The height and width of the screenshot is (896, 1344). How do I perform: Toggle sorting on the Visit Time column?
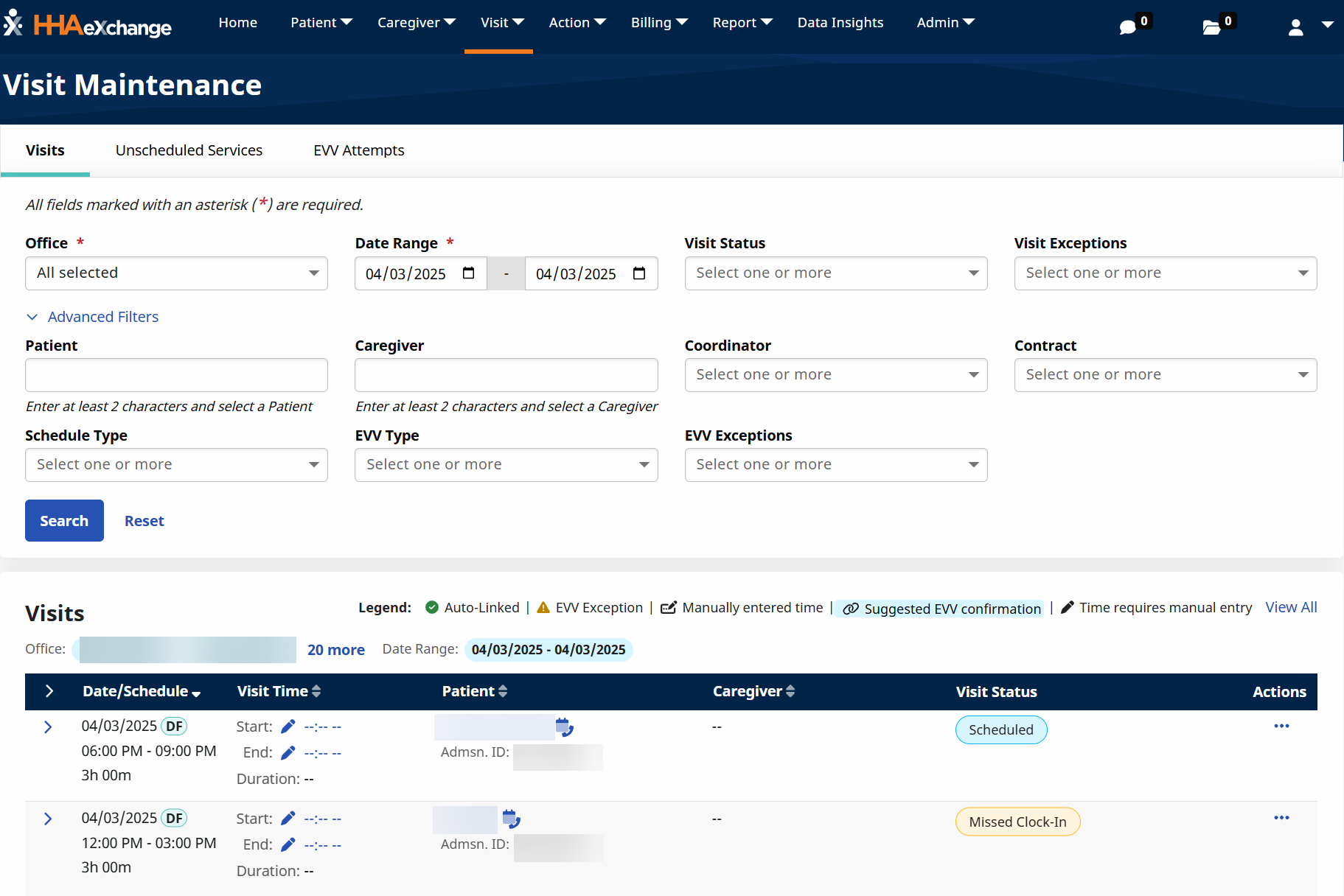[317, 691]
